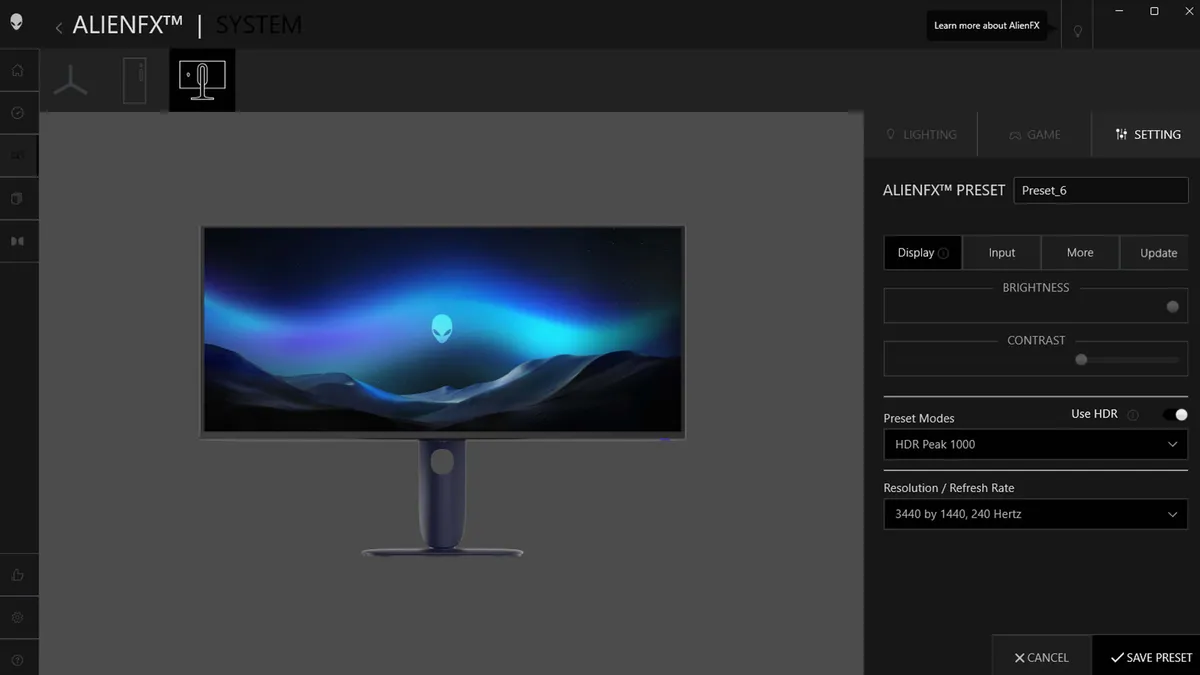Open the settings gear in the sidebar
This screenshot has height=675, width=1200.
[18, 618]
